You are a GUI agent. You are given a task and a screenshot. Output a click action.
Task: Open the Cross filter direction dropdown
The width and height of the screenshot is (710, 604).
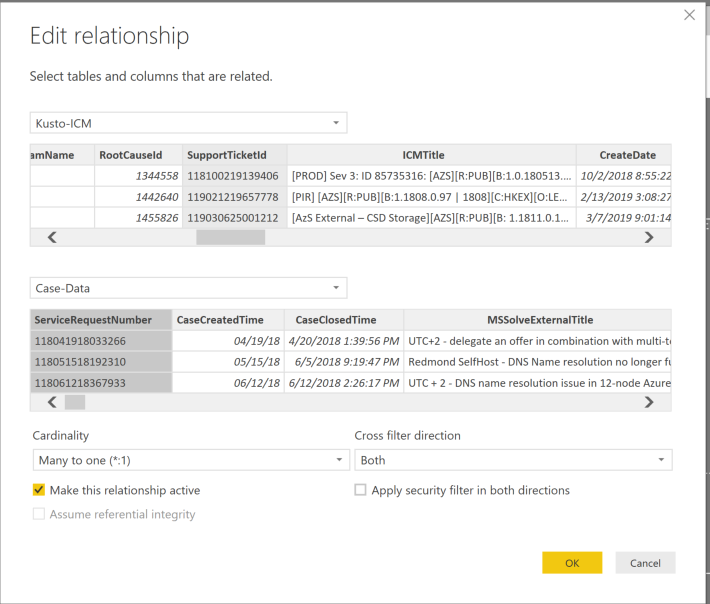pyautogui.click(x=513, y=460)
